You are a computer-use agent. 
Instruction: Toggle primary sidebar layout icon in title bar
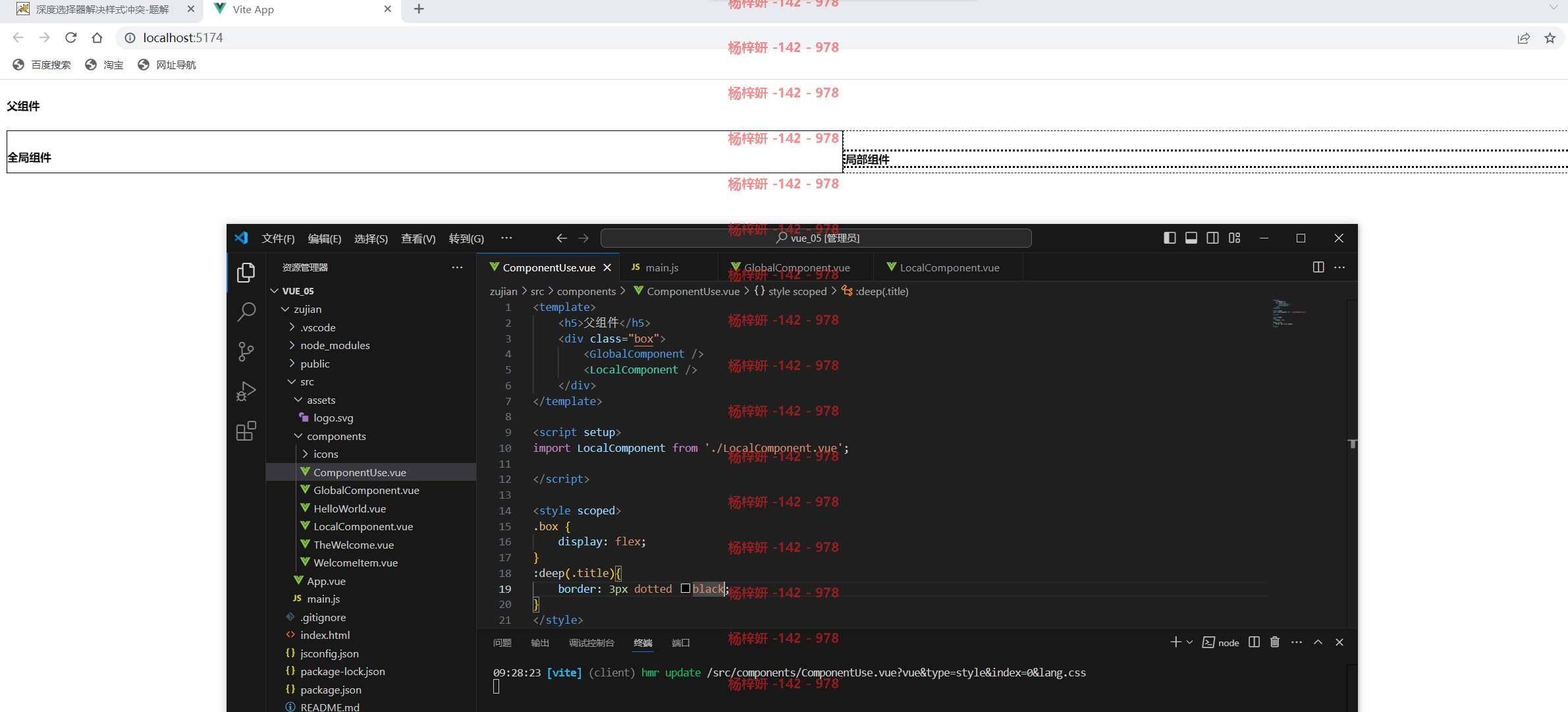1170,238
